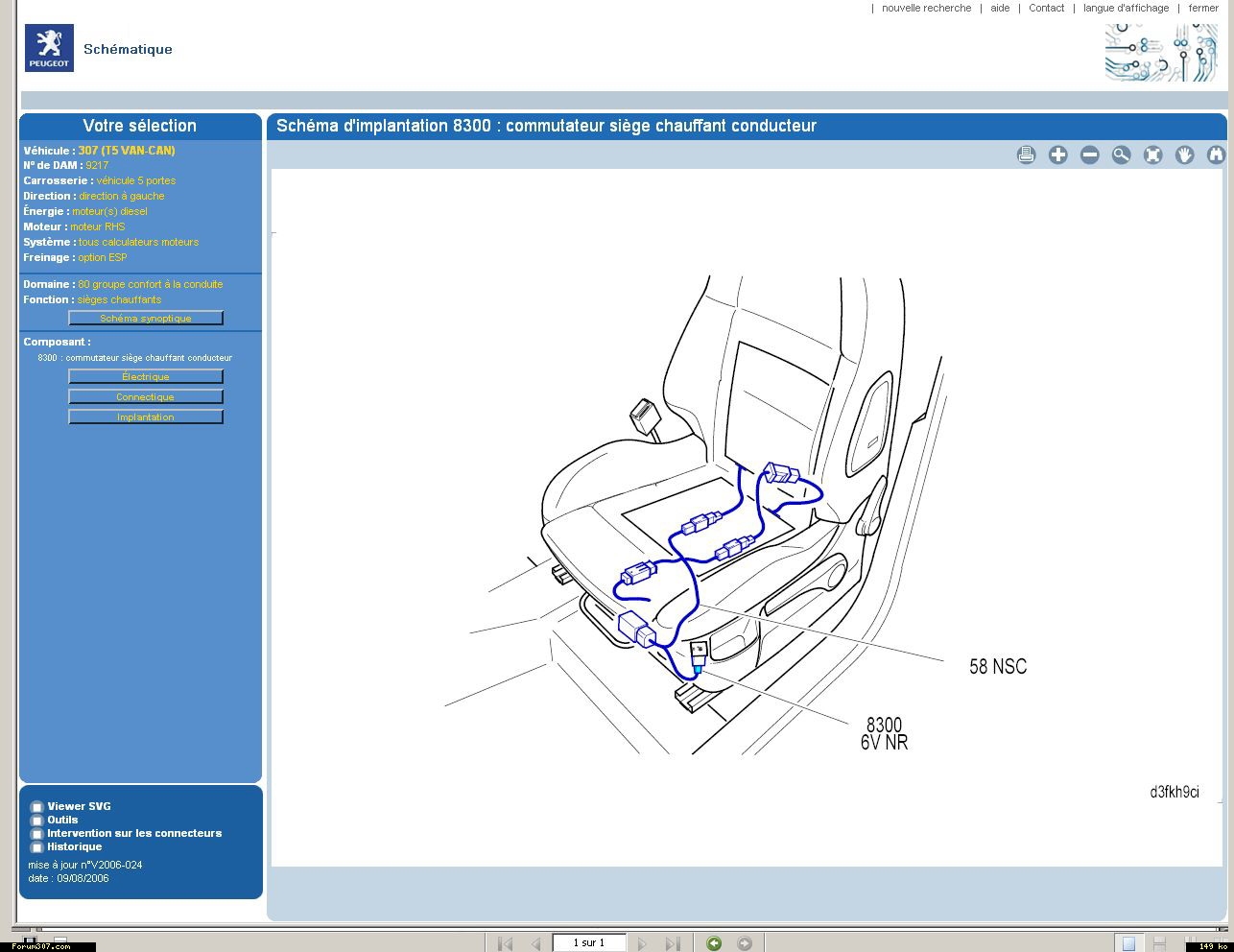Select the magnifying glass zoom tool
This screenshot has width=1234, height=952.
tap(1121, 155)
